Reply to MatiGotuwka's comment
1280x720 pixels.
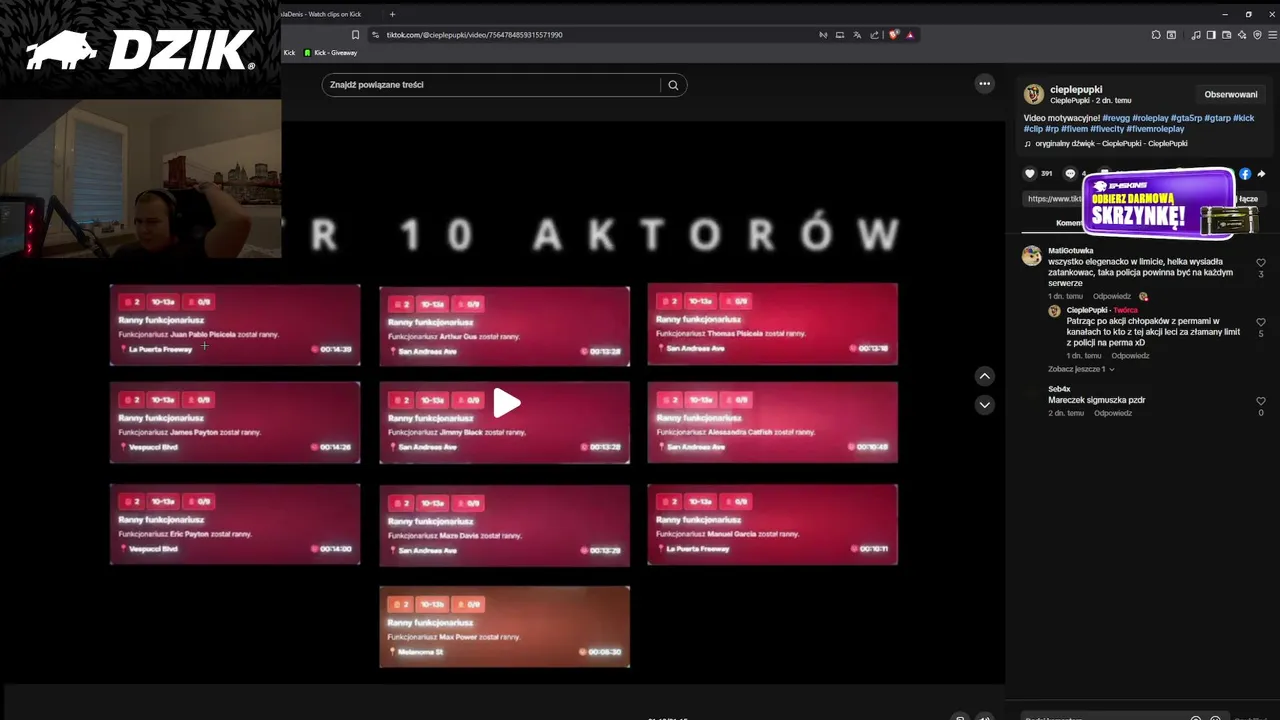click(1112, 297)
